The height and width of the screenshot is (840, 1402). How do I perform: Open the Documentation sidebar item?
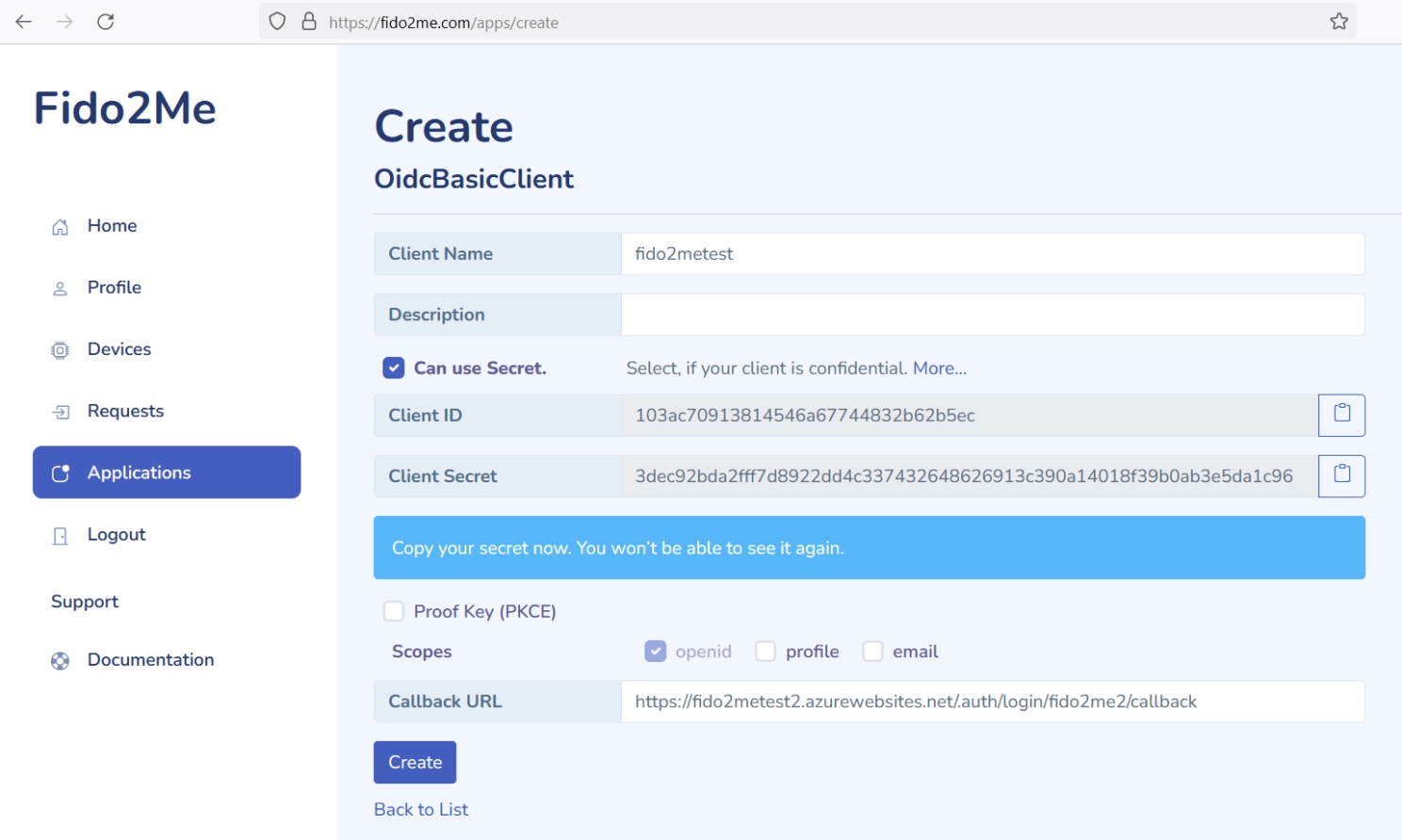[150, 660]
